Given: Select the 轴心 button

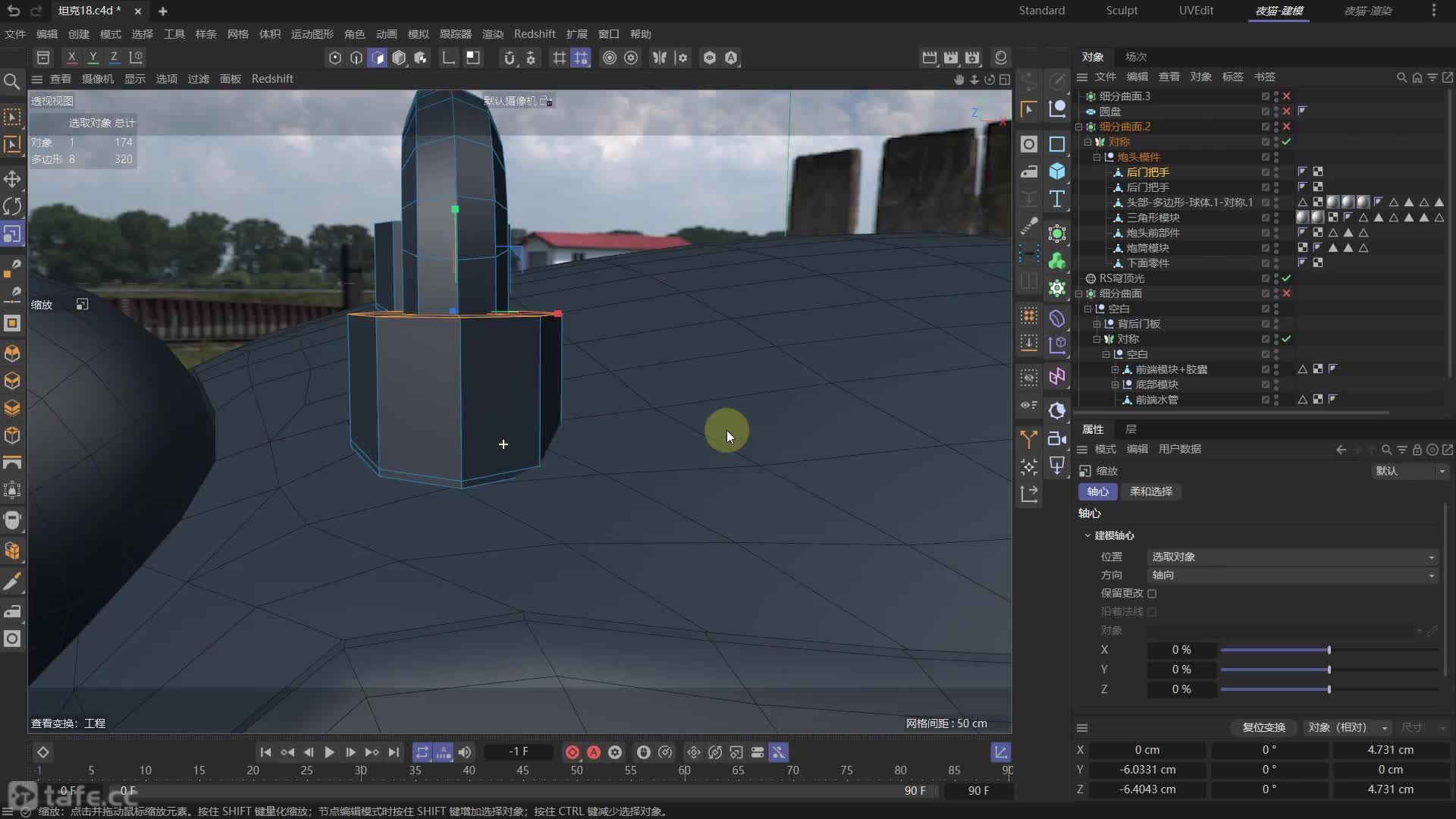Looking at the screenshot, I should 1097,491.
